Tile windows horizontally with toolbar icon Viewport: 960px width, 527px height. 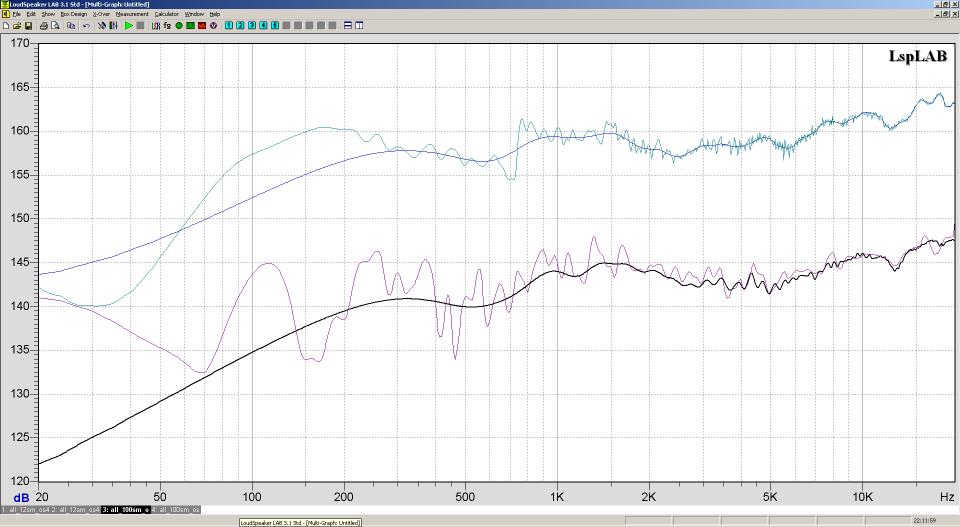click(348, 26)
